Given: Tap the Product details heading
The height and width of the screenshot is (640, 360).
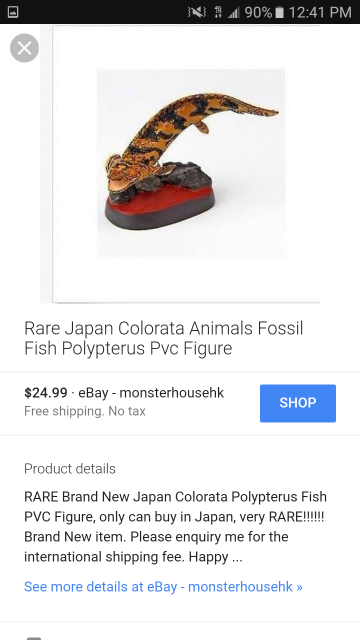Looking at the screenshot, I should pyautogui.click(x=70, y=469).
